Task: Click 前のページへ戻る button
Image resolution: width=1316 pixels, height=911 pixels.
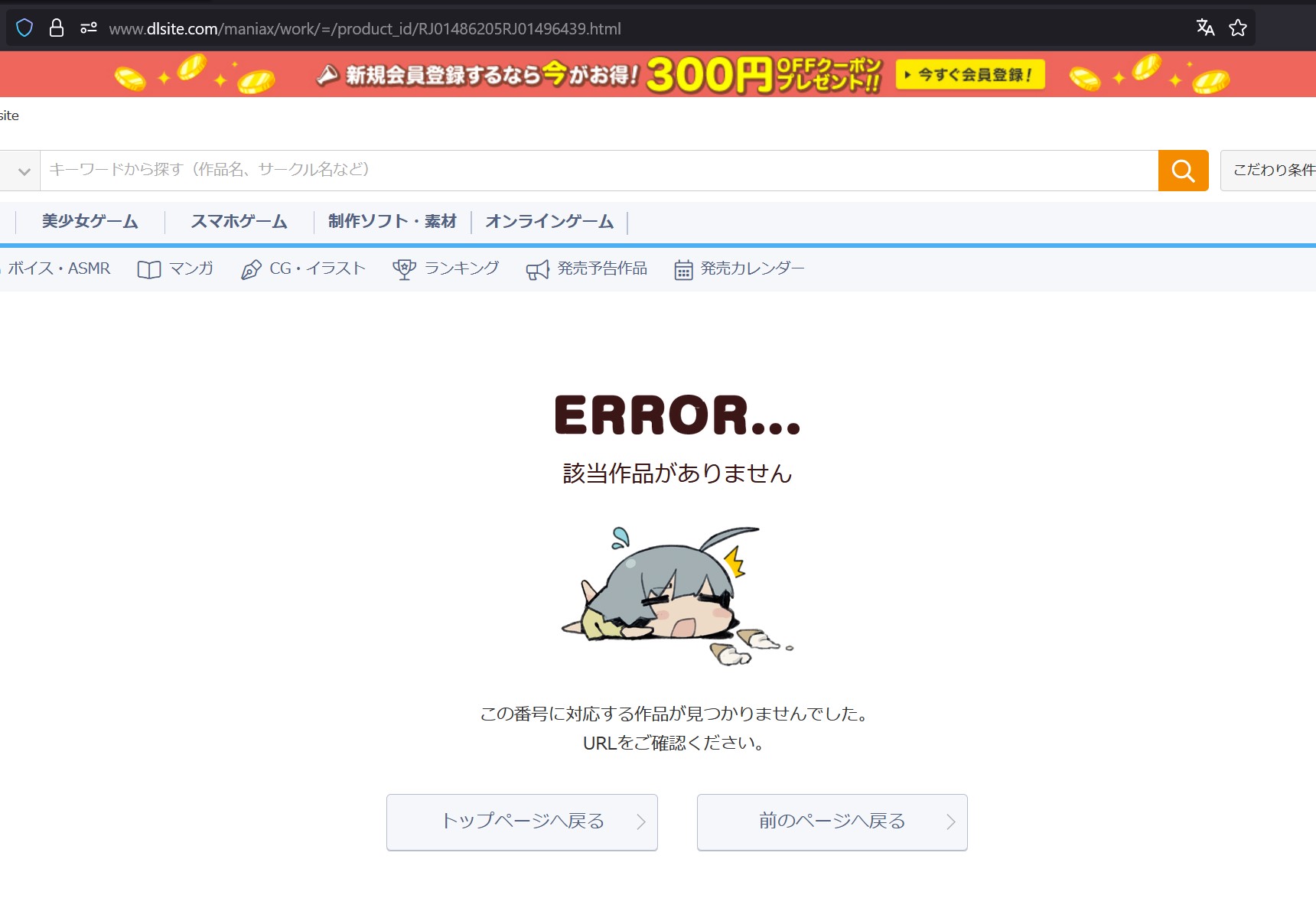Action: tap(832, 822)
